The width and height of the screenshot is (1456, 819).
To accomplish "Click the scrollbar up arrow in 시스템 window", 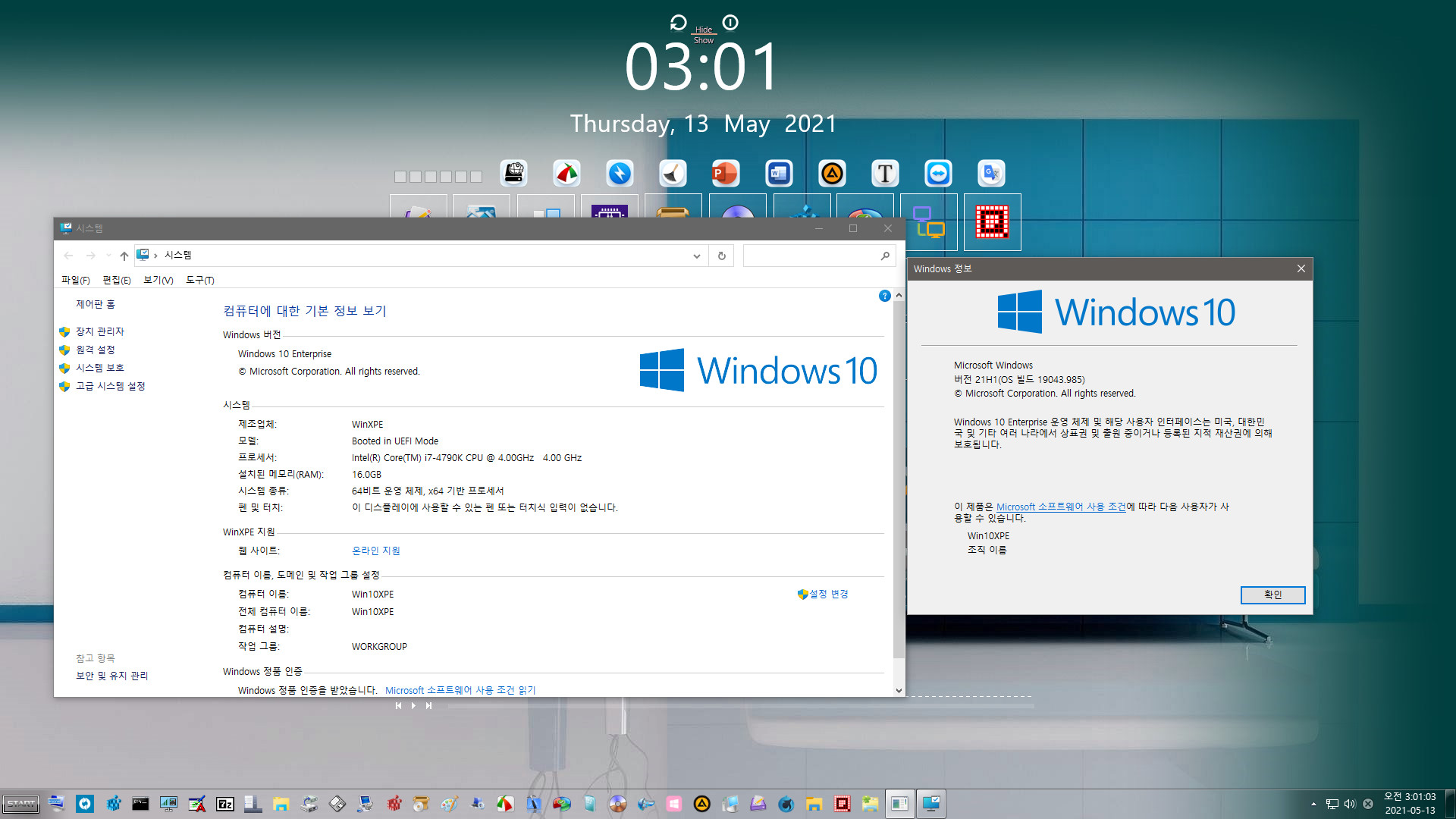I will point(899,295).
